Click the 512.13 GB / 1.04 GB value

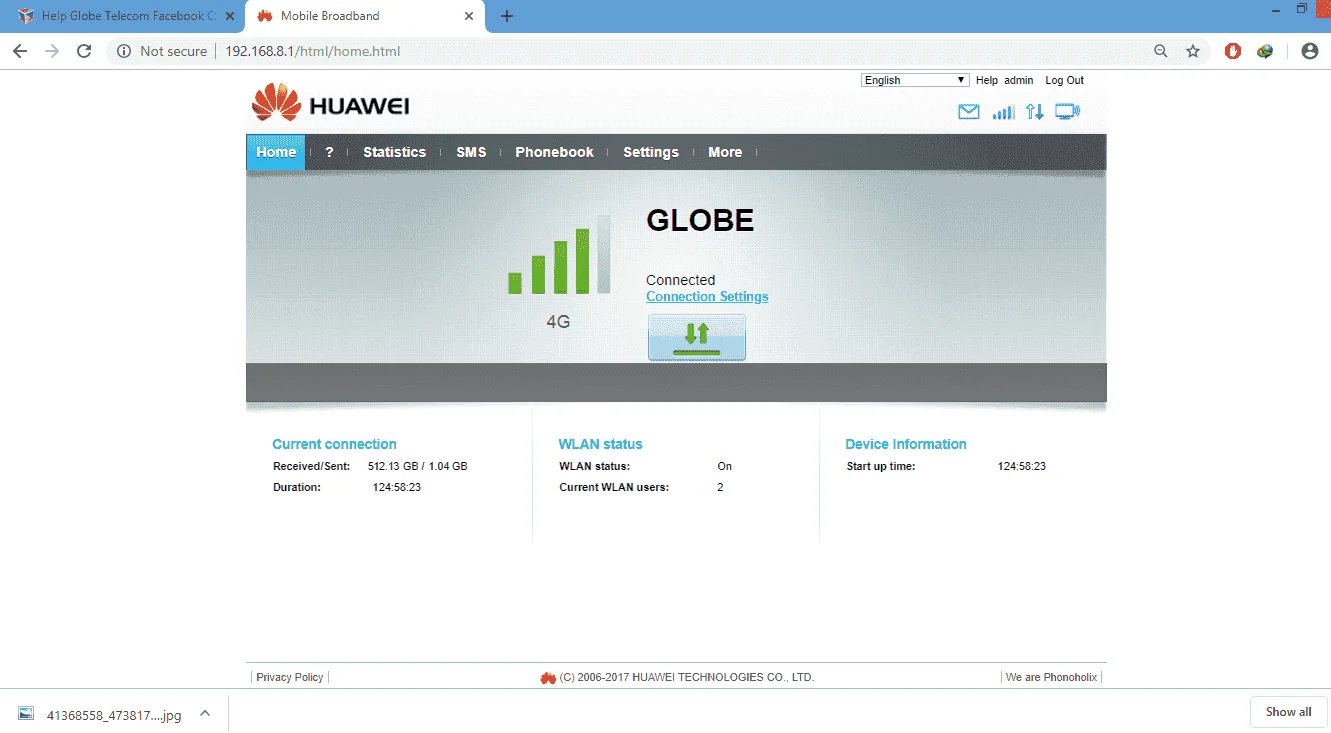(418, 466)
